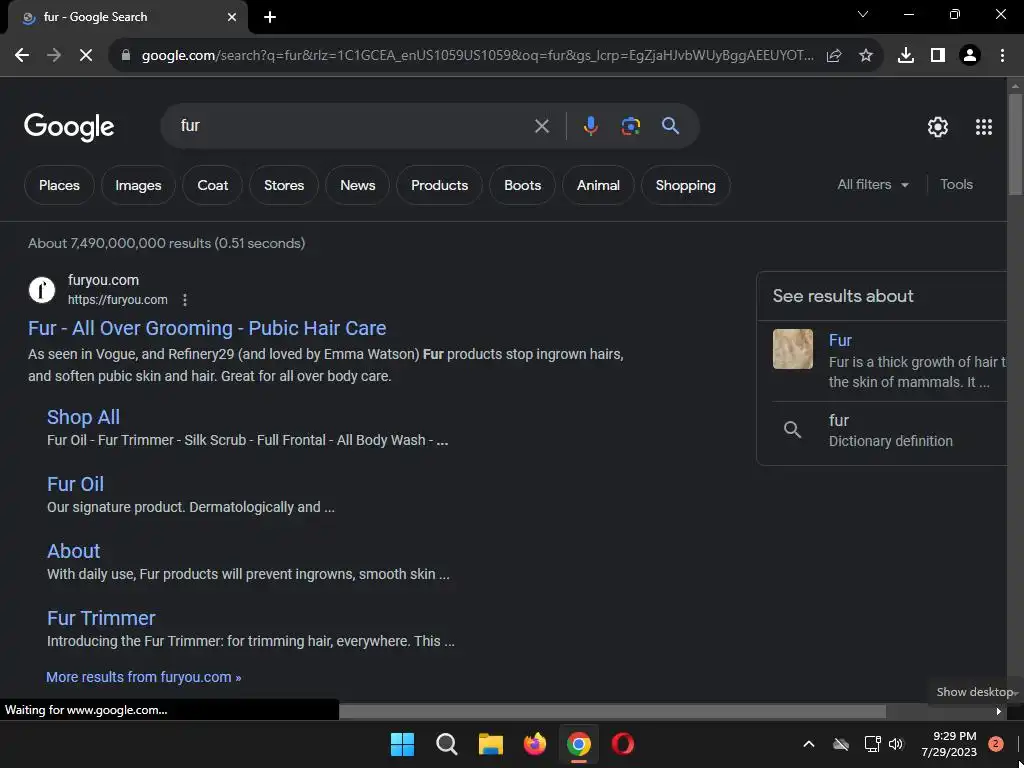The image size is (1024, 768).
Task: Open taskbar Search
Action: point(447,744)
